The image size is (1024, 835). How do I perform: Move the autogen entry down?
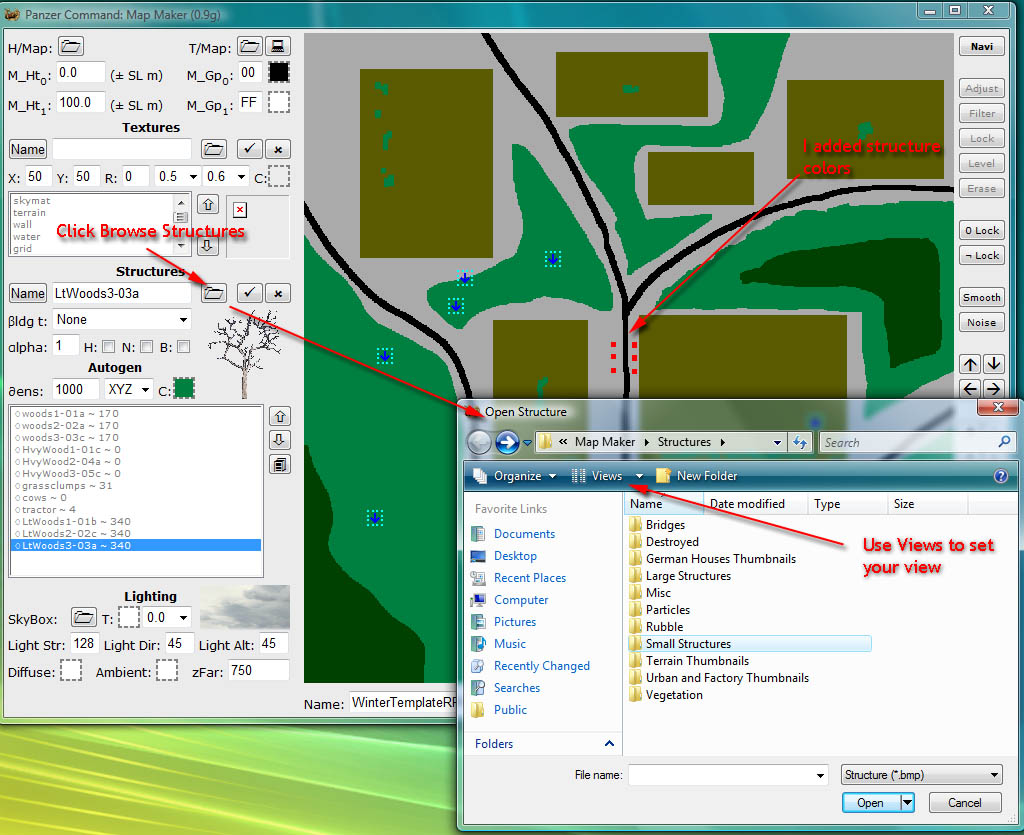pyautogui.click(x=280, y=440)
